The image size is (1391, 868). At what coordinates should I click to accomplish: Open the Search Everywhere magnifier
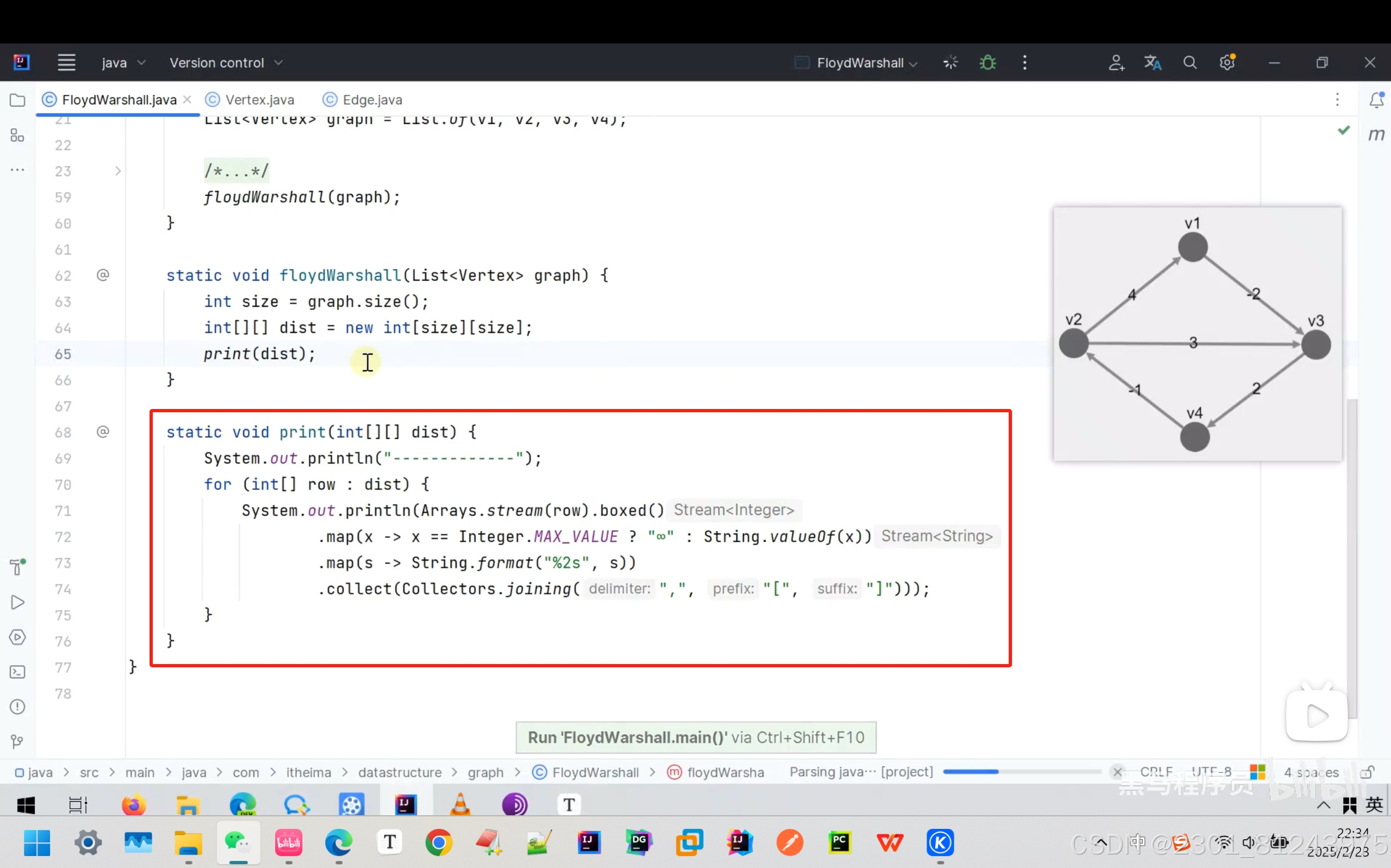tap(1190, 63)
